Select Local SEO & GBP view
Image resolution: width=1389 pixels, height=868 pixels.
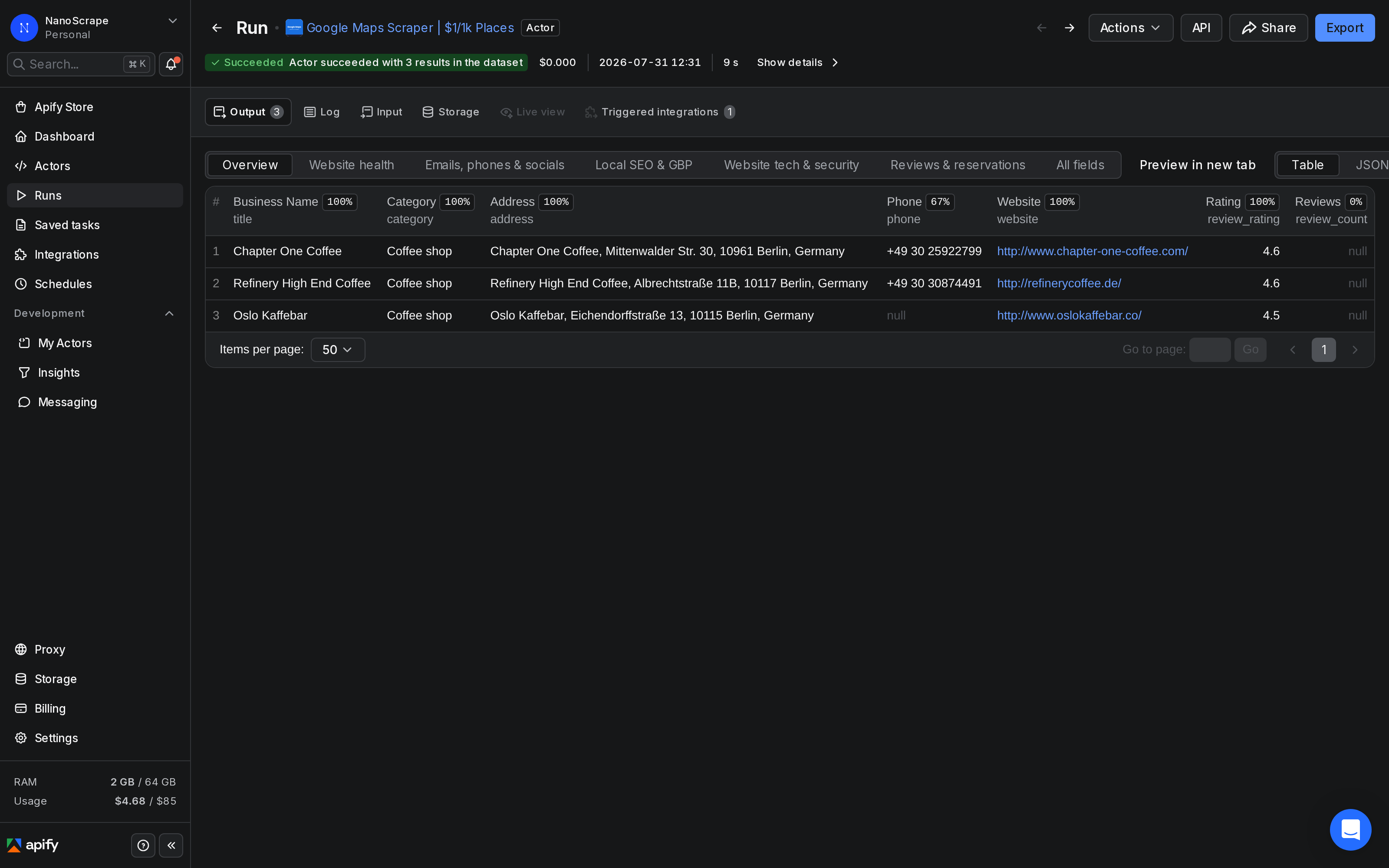point(643,165)
